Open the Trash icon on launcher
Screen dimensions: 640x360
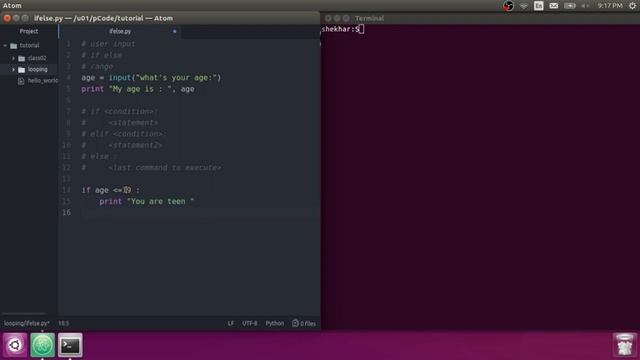(624, 345)
